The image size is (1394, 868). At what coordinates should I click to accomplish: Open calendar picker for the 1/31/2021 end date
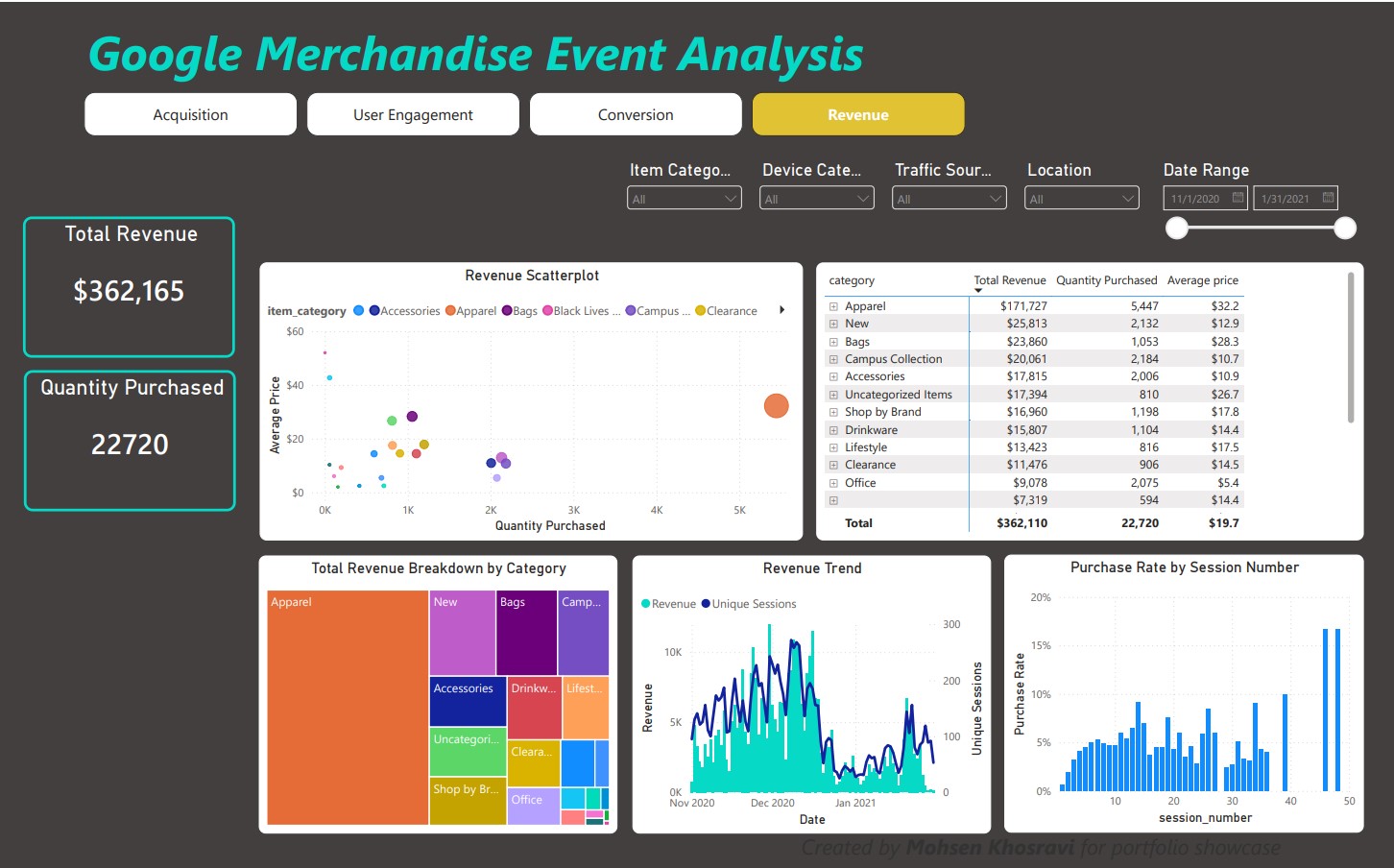point(1328,198)
